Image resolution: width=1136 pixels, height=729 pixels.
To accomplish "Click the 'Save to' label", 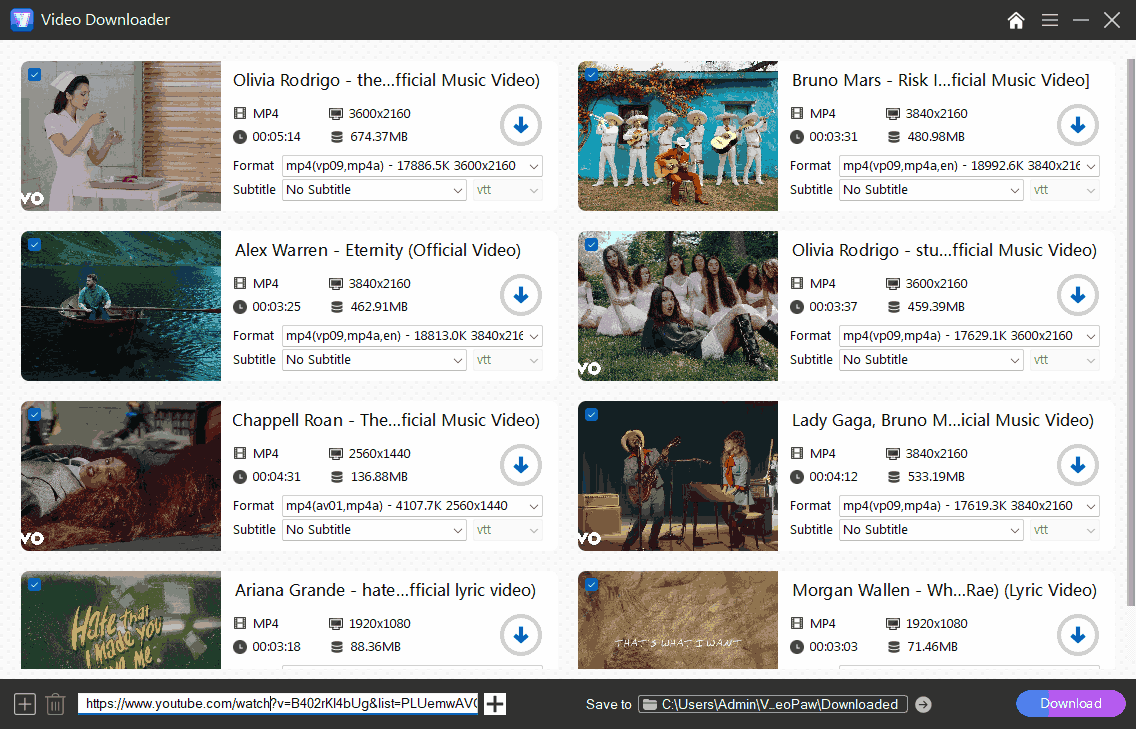I will pos(609,704).
